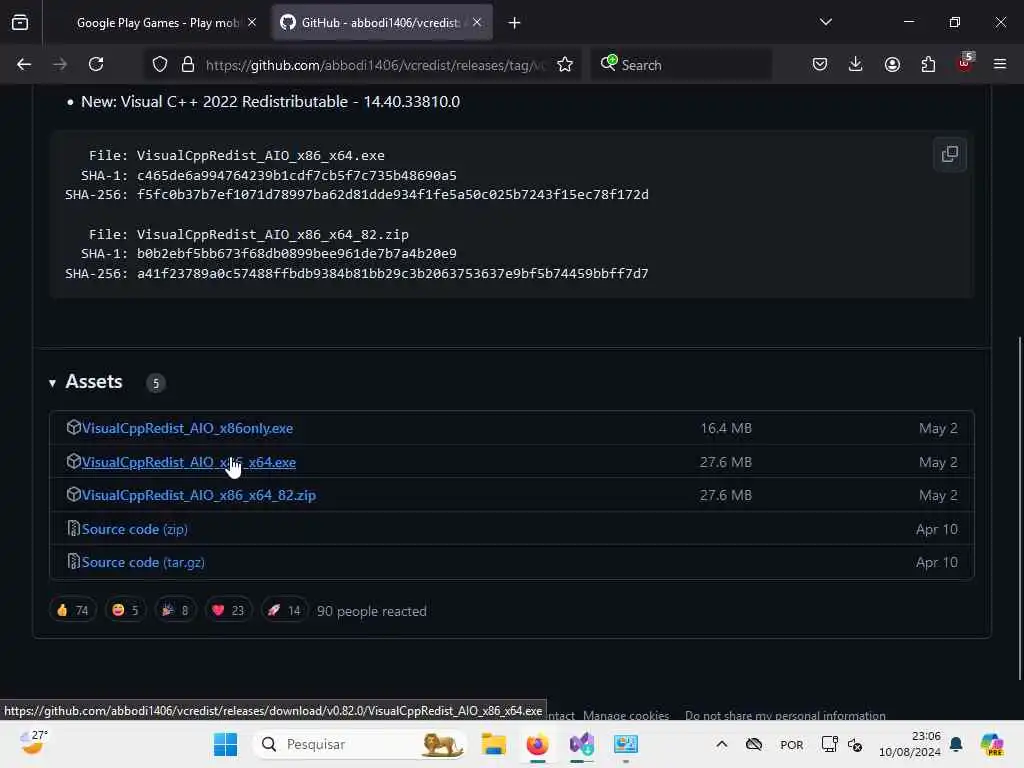
Task: Open the clock and date 23:06
Action: (909, 744)
